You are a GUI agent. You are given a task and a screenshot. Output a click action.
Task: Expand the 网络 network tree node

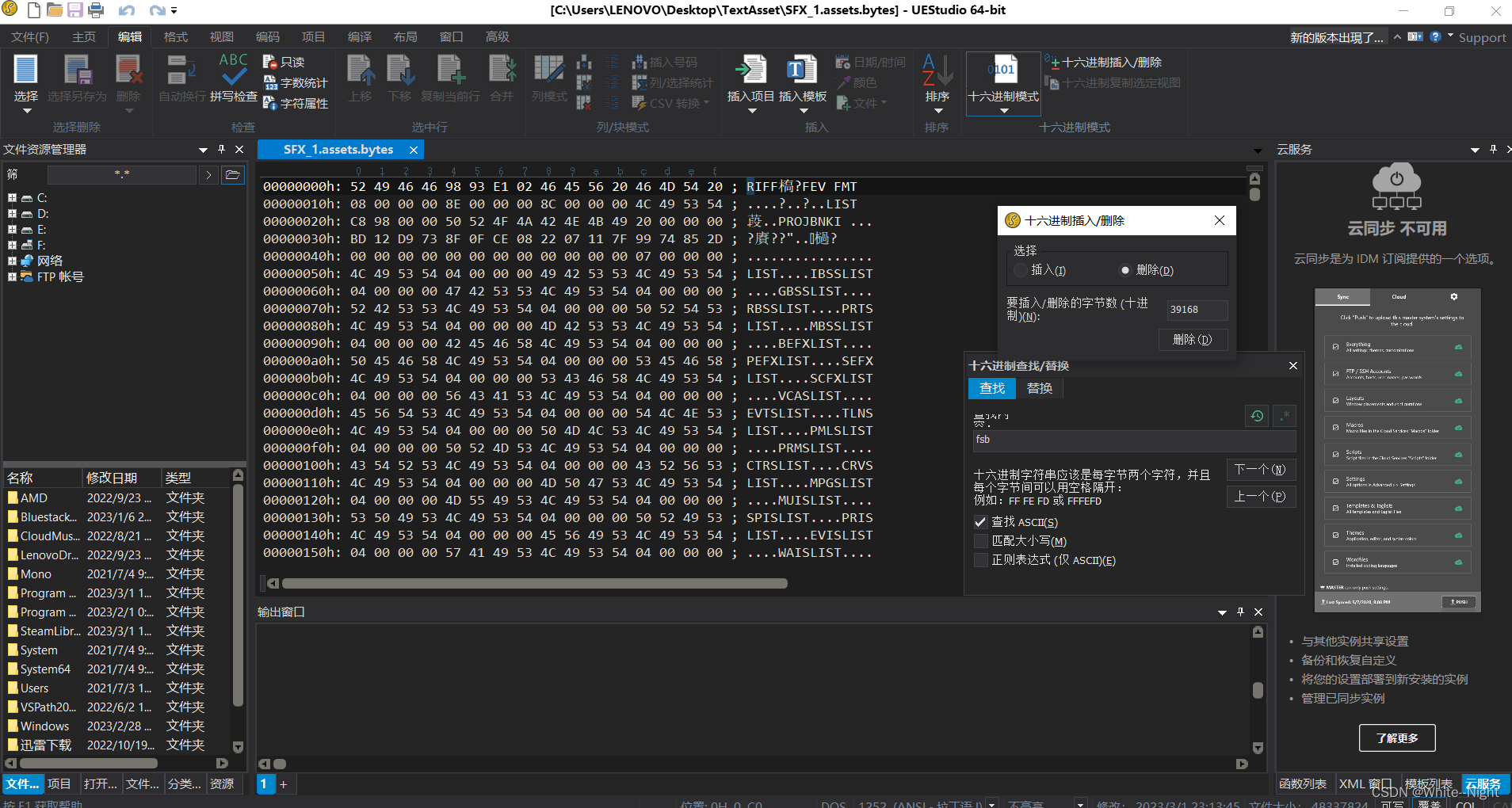pos(12,261)
